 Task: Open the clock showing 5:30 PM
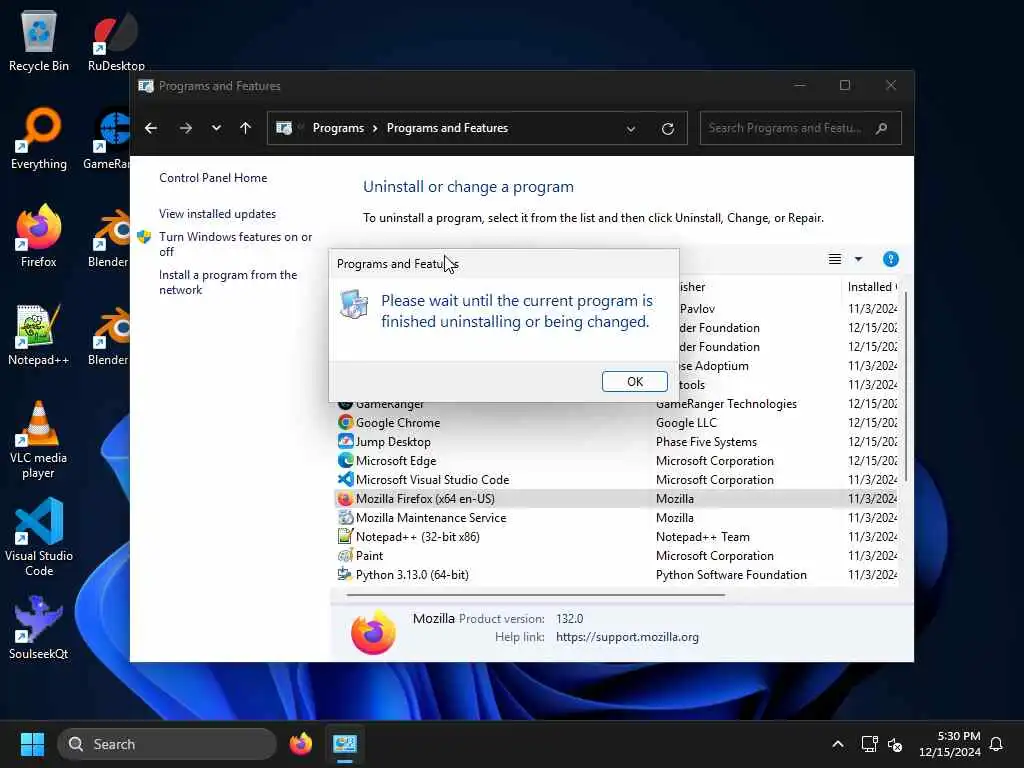pyautogui.click(x=950, y=744)
